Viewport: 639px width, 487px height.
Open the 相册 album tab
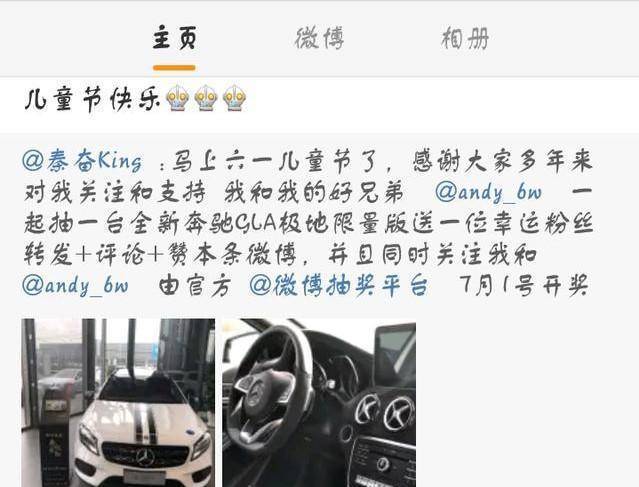coord(465,38)
